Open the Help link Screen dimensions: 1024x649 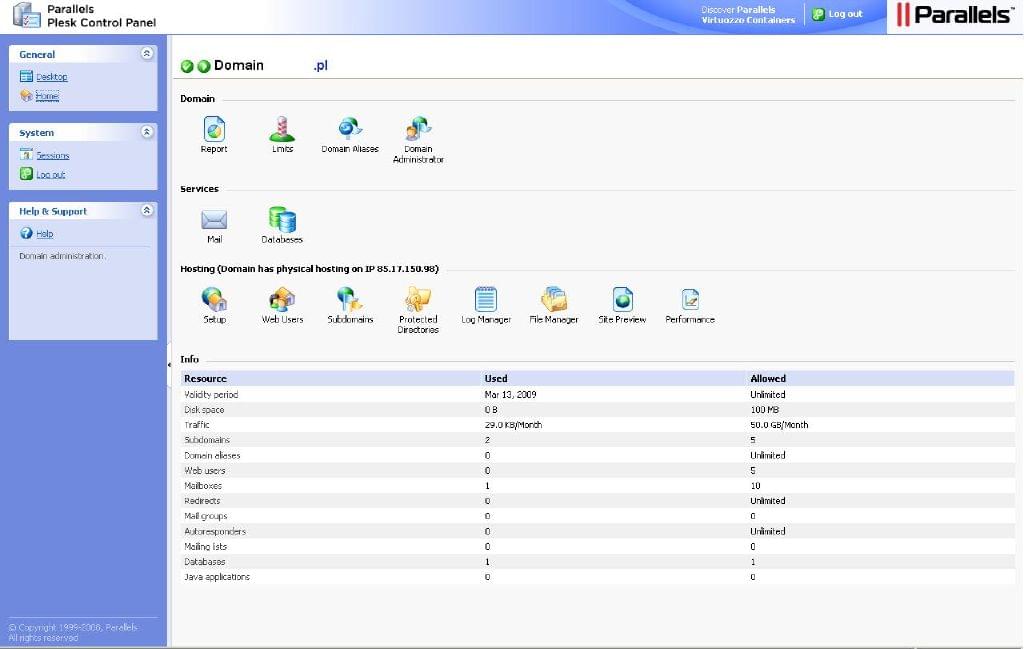click(x=44, y=234)
